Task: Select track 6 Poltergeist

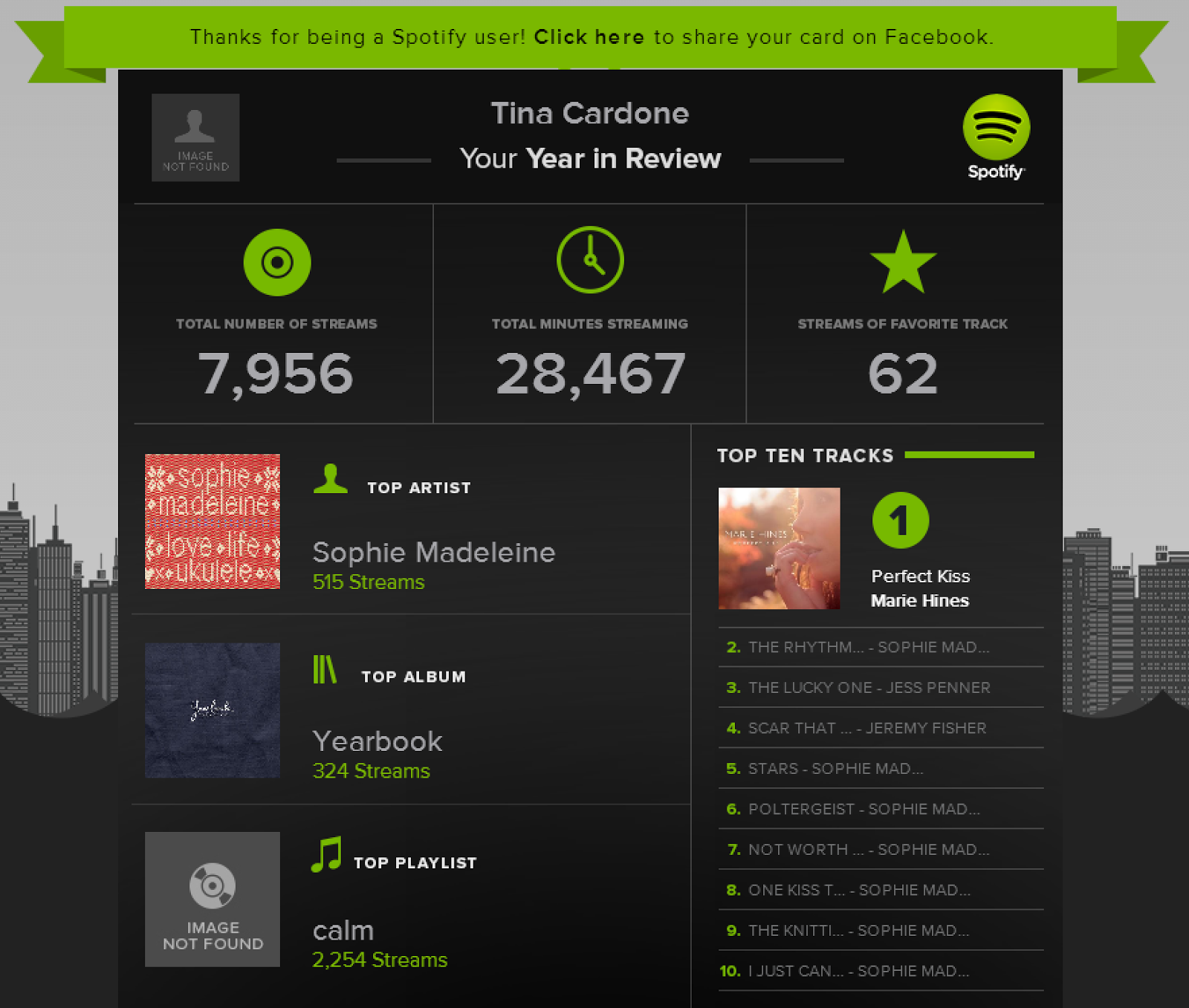Action: click(x=881, y=809)
